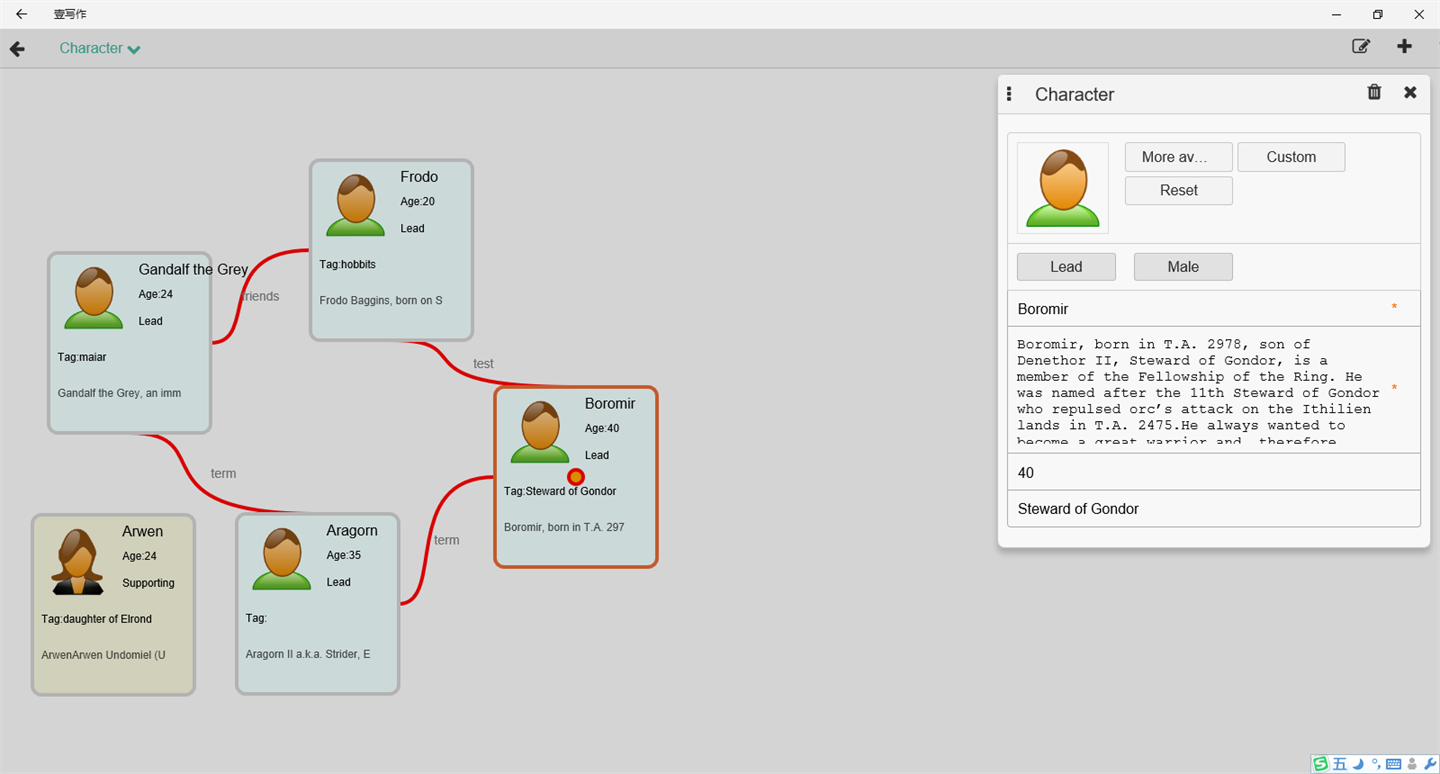
Task: Click the 五 Wubi mode icon
Action: tap(1340, 764)
